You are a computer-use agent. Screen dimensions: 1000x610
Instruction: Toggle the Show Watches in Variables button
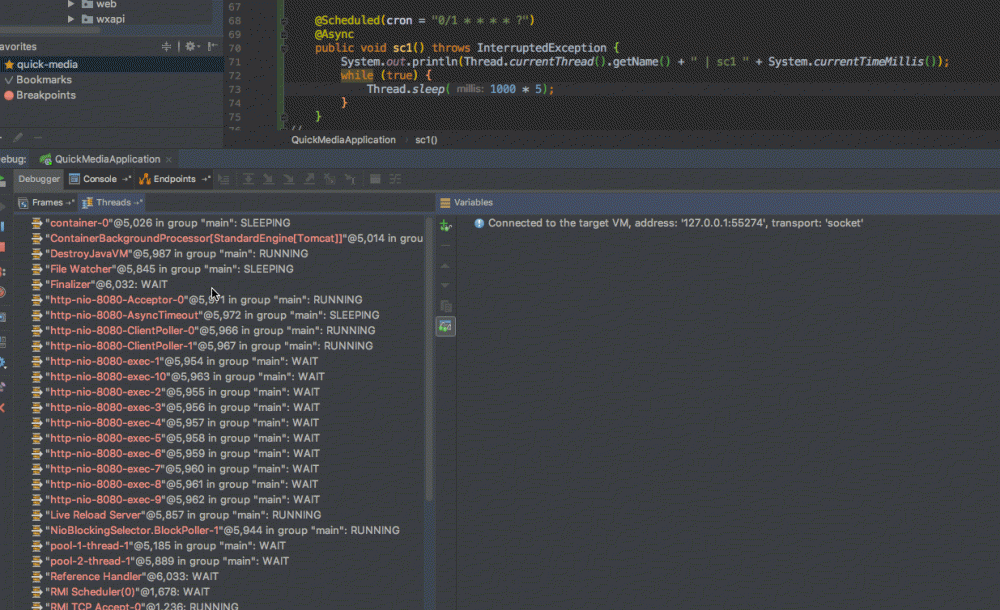pyautogui.click(x=446, y=326)
